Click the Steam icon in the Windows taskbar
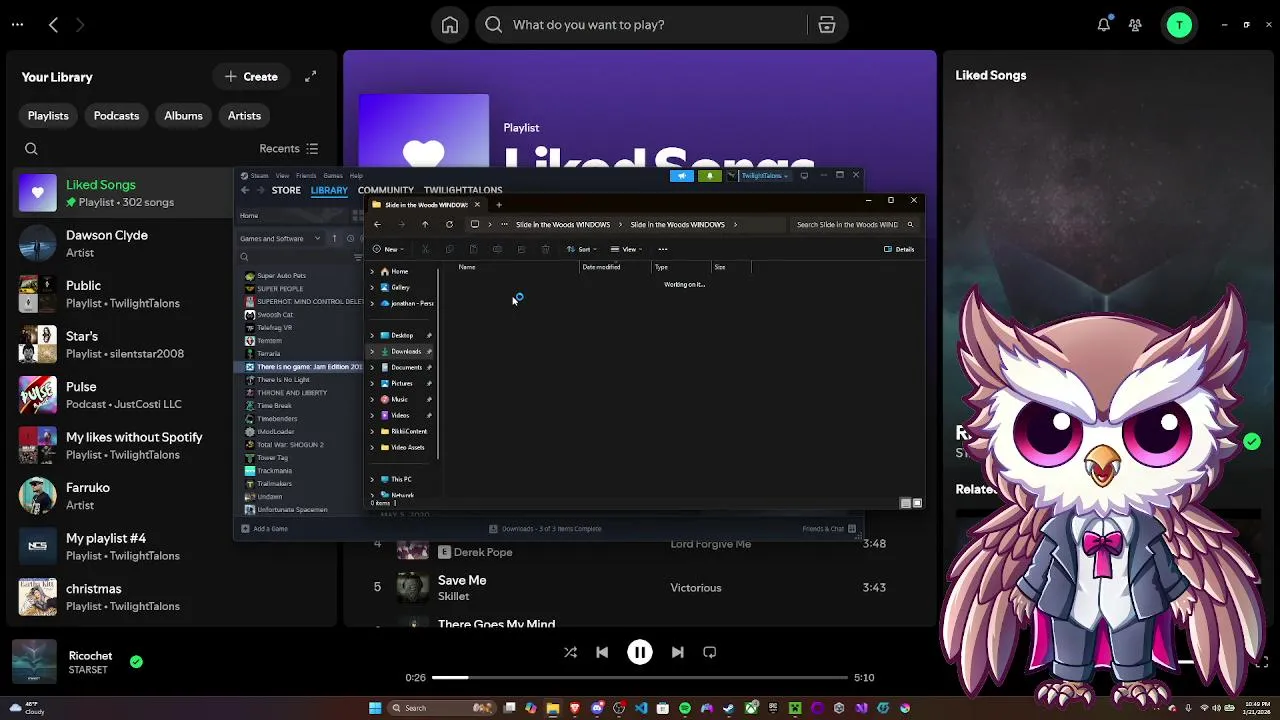1280x720 pixels. click(x=729, y=708)
